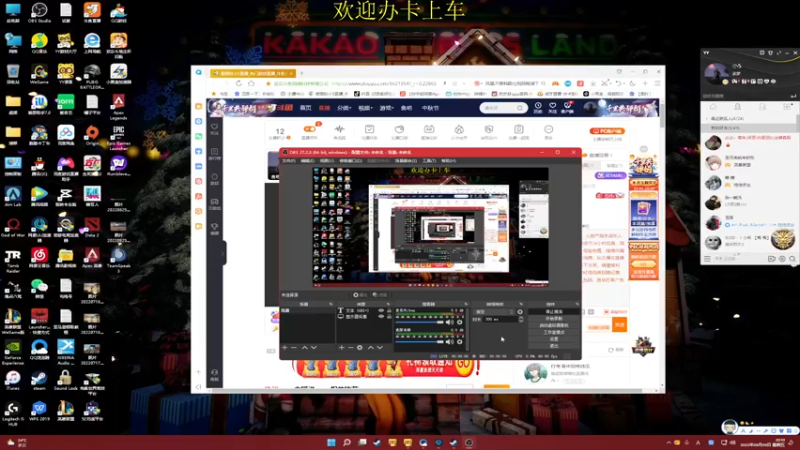Reload page with browser refresh icon

(238, 83)
